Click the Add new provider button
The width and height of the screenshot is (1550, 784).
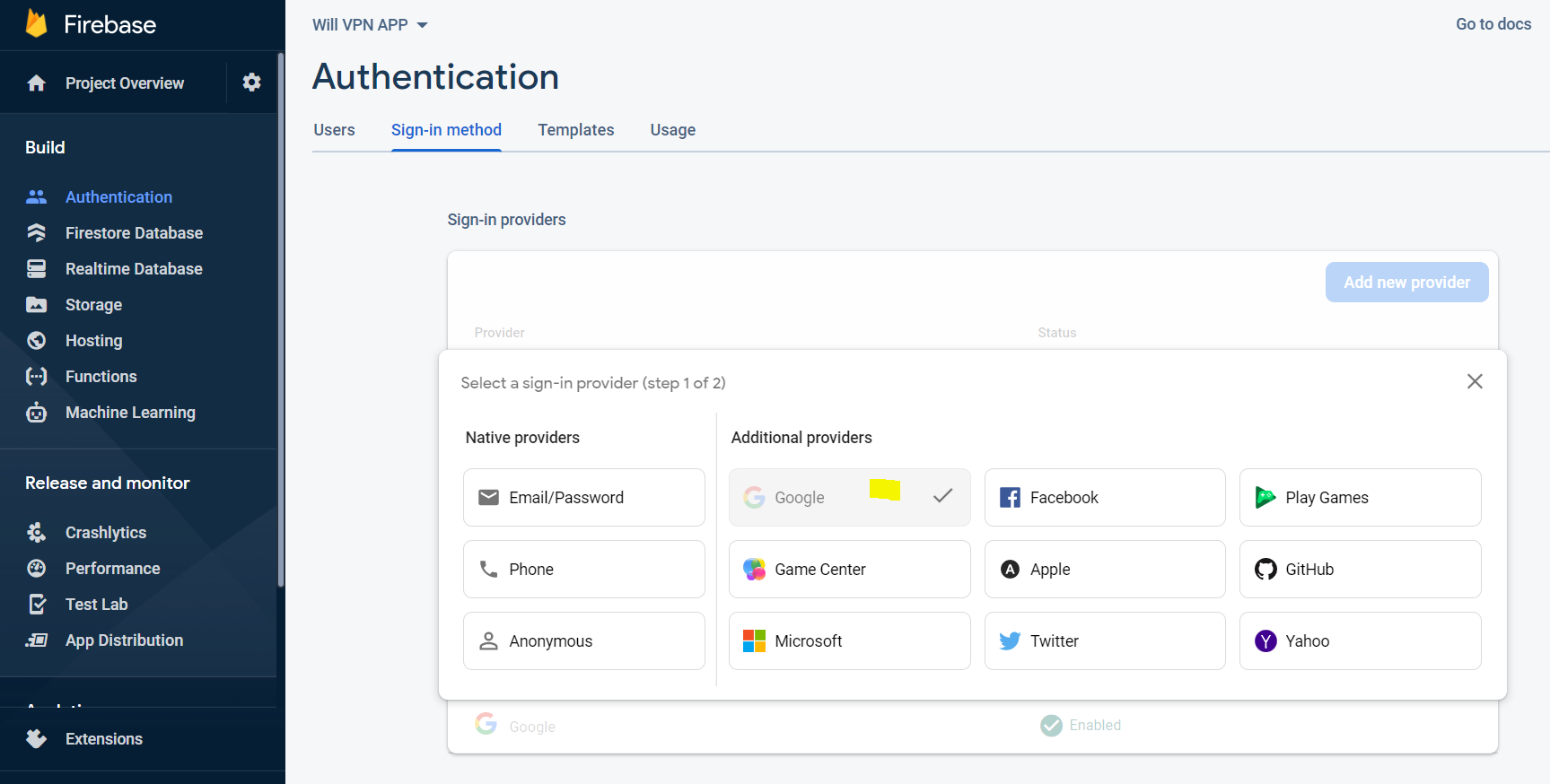click(x=1406, y=282)
